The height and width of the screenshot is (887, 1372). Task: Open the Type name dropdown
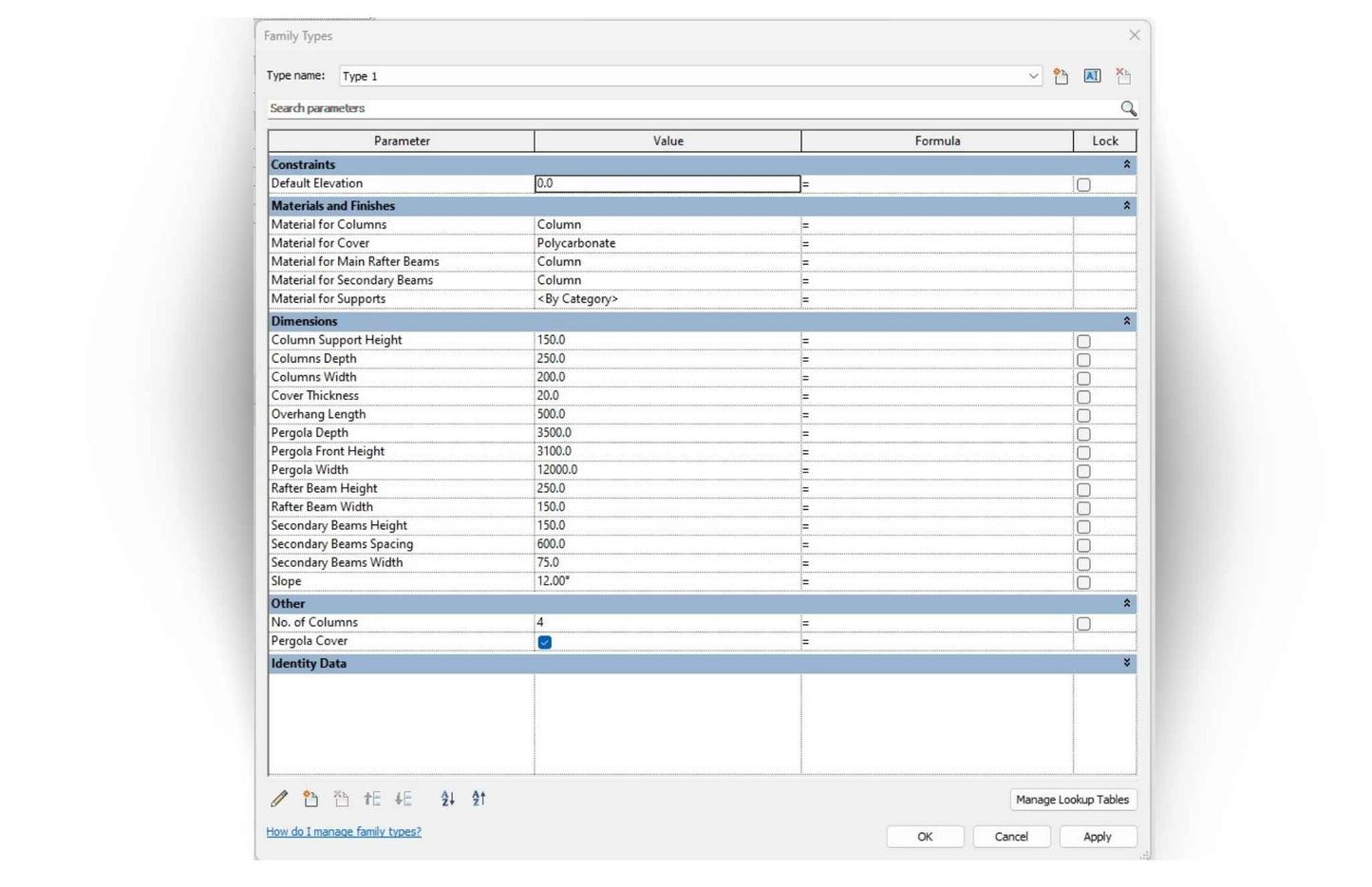pyautogui.click(x=1033, y=76)
